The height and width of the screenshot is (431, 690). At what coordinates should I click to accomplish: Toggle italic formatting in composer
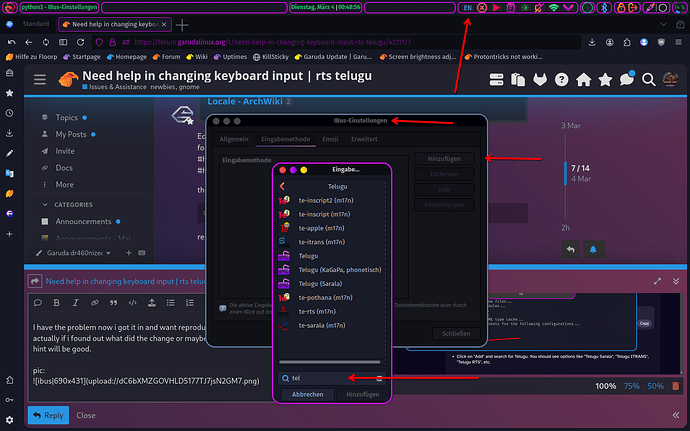pos(76,302)
